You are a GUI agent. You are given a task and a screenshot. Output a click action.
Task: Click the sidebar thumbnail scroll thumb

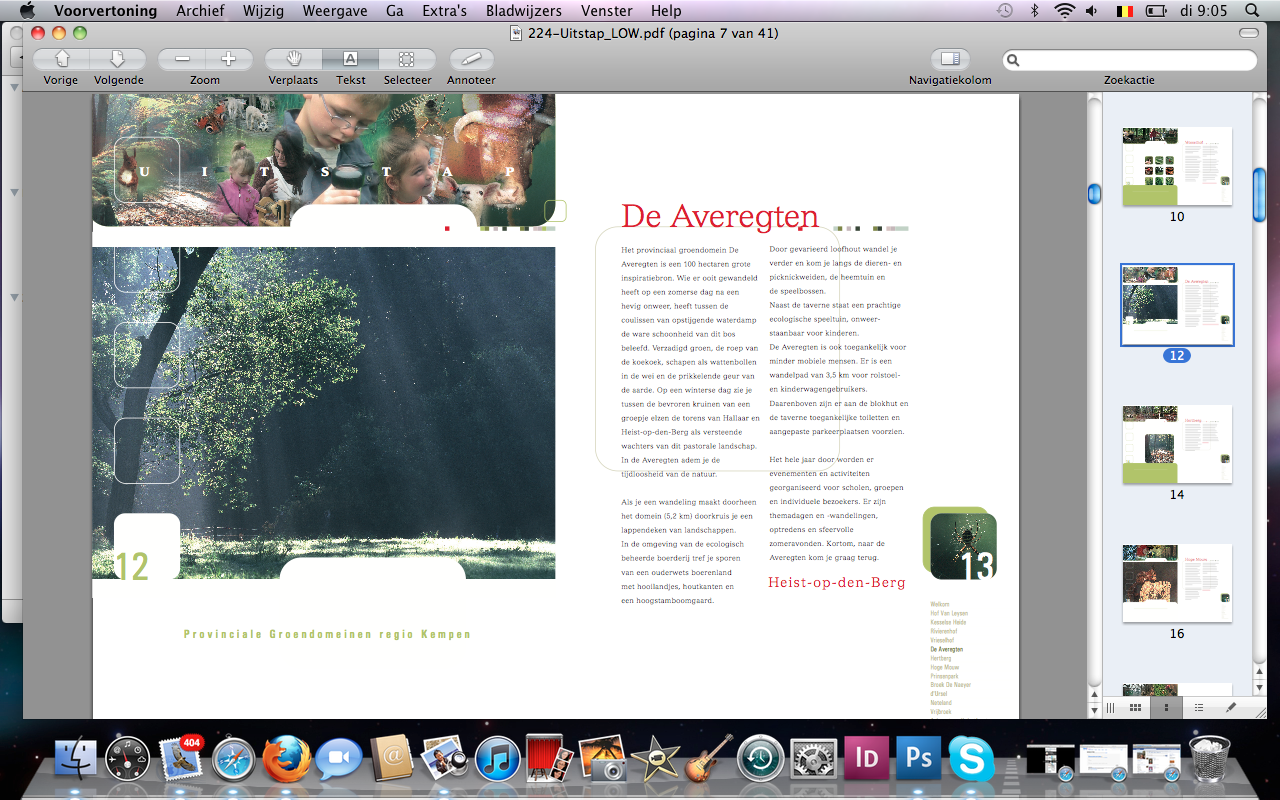[1259, 195]
